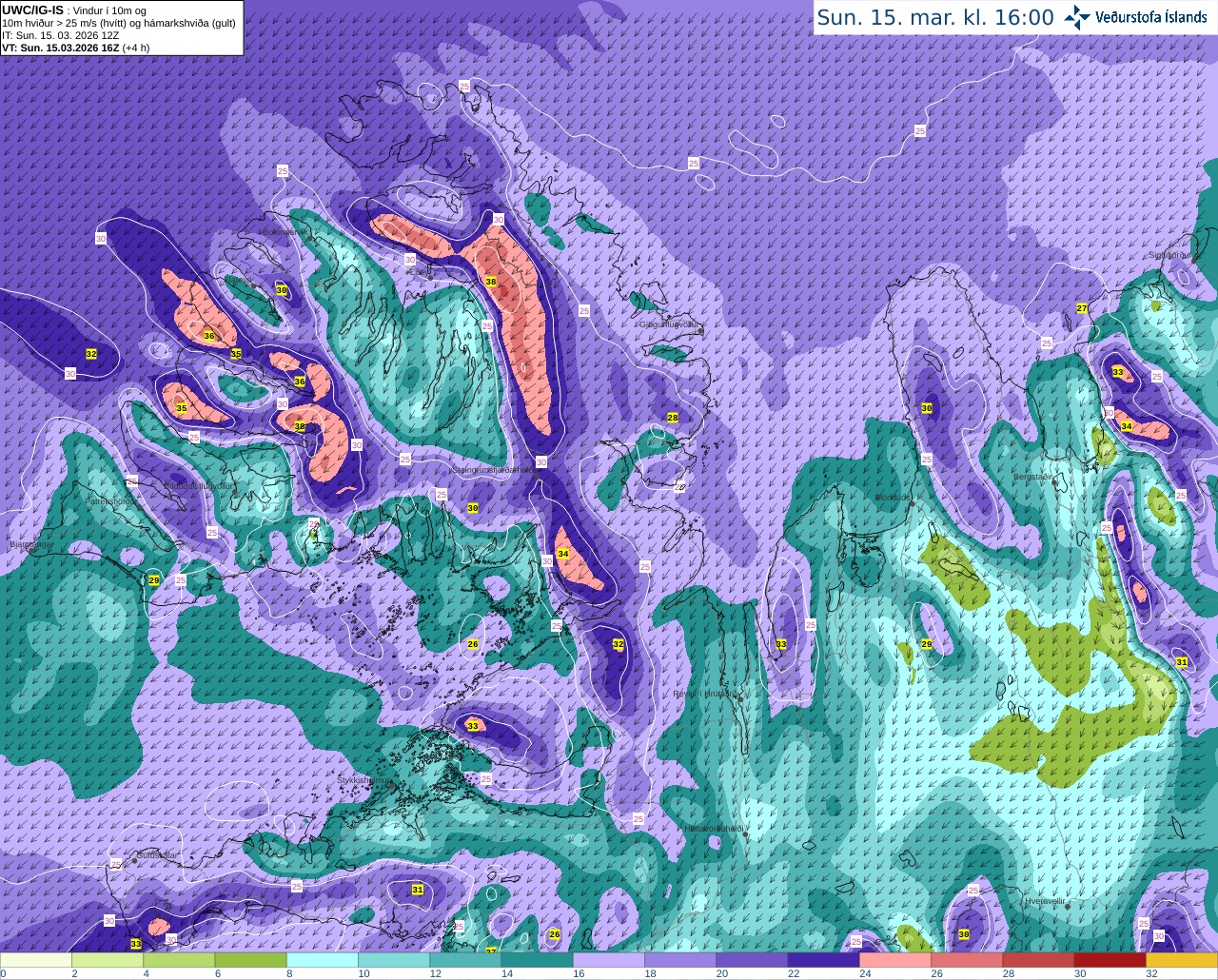Click the Gjögurflugvöllur station label
Screen dimensions: 1218x980
coord(670,324)
